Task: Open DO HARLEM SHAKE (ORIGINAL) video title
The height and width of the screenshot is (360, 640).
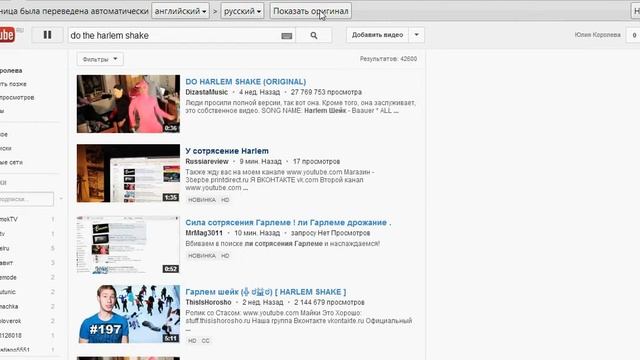Action: click(x=245, y=82)
